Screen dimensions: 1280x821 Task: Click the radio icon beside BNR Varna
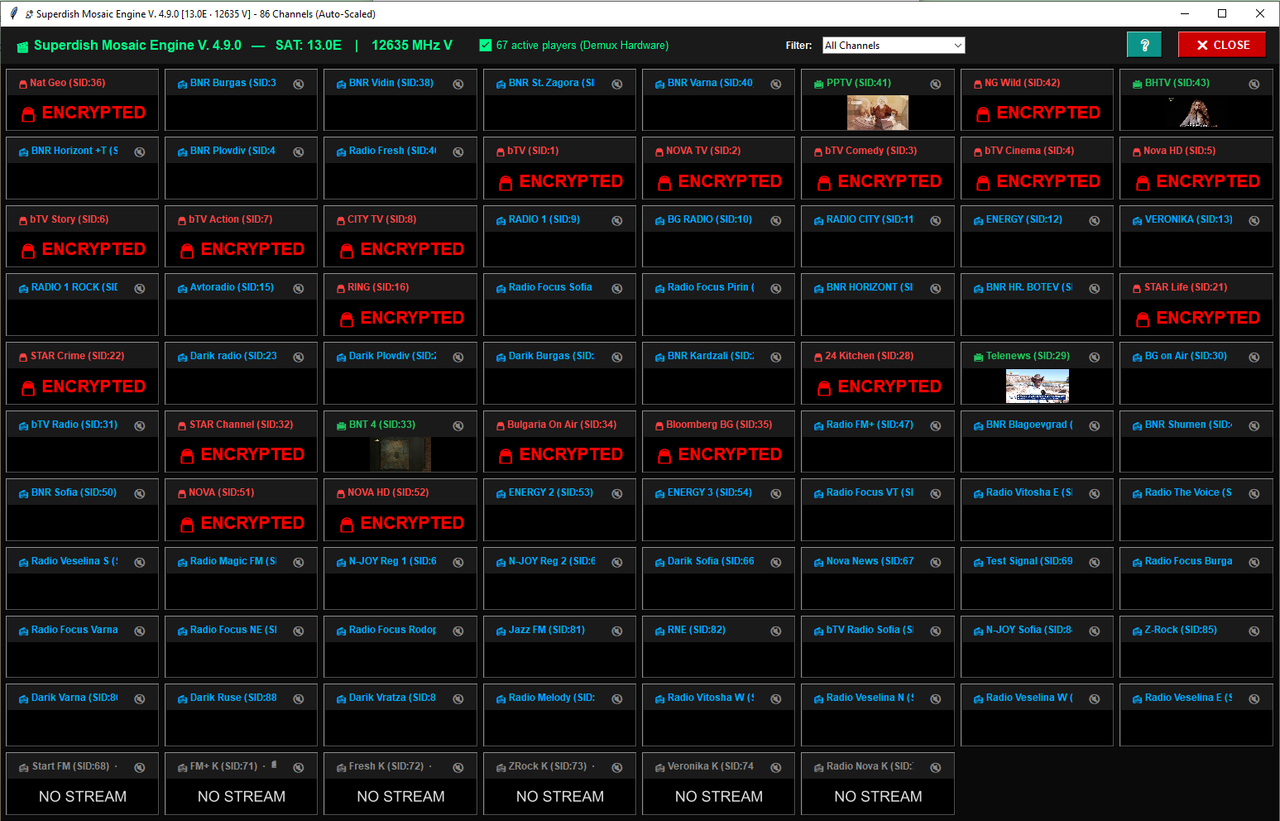point(660,84)
